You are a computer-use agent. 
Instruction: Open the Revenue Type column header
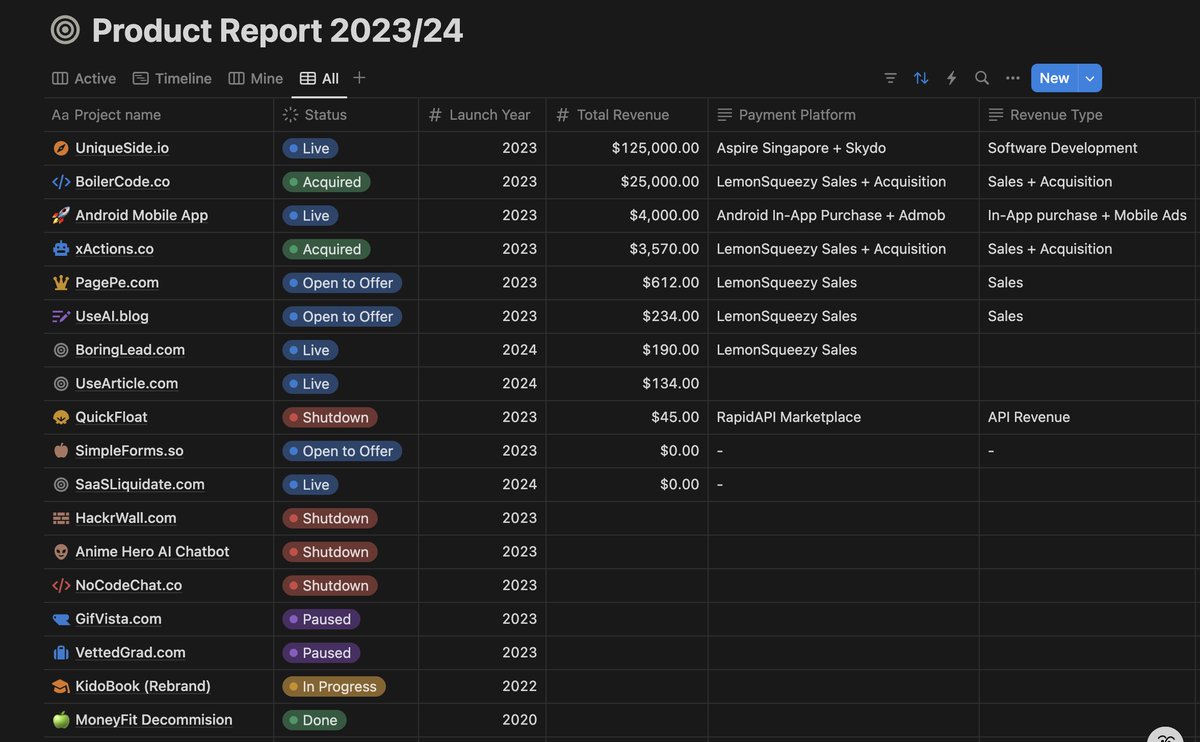pyautogui.click(x=1088, y=115)
